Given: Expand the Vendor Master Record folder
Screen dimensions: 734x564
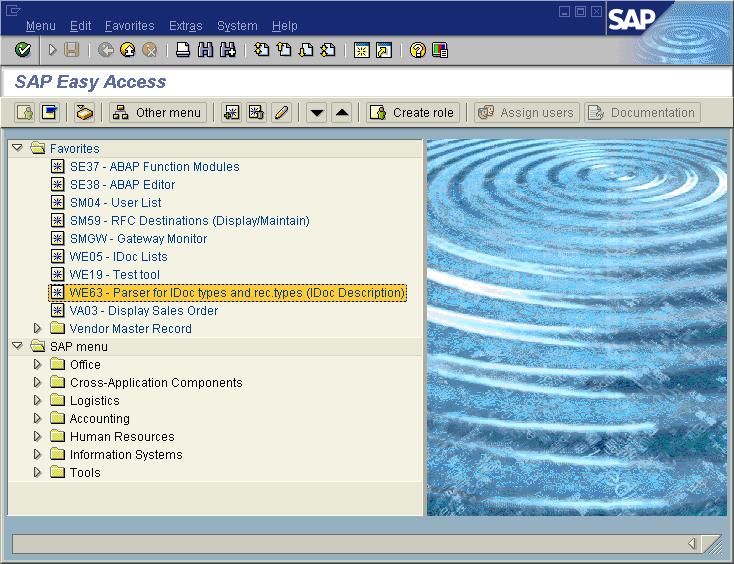Looking at the screenshot, I should pyautogui.click(x=37, y=328).
